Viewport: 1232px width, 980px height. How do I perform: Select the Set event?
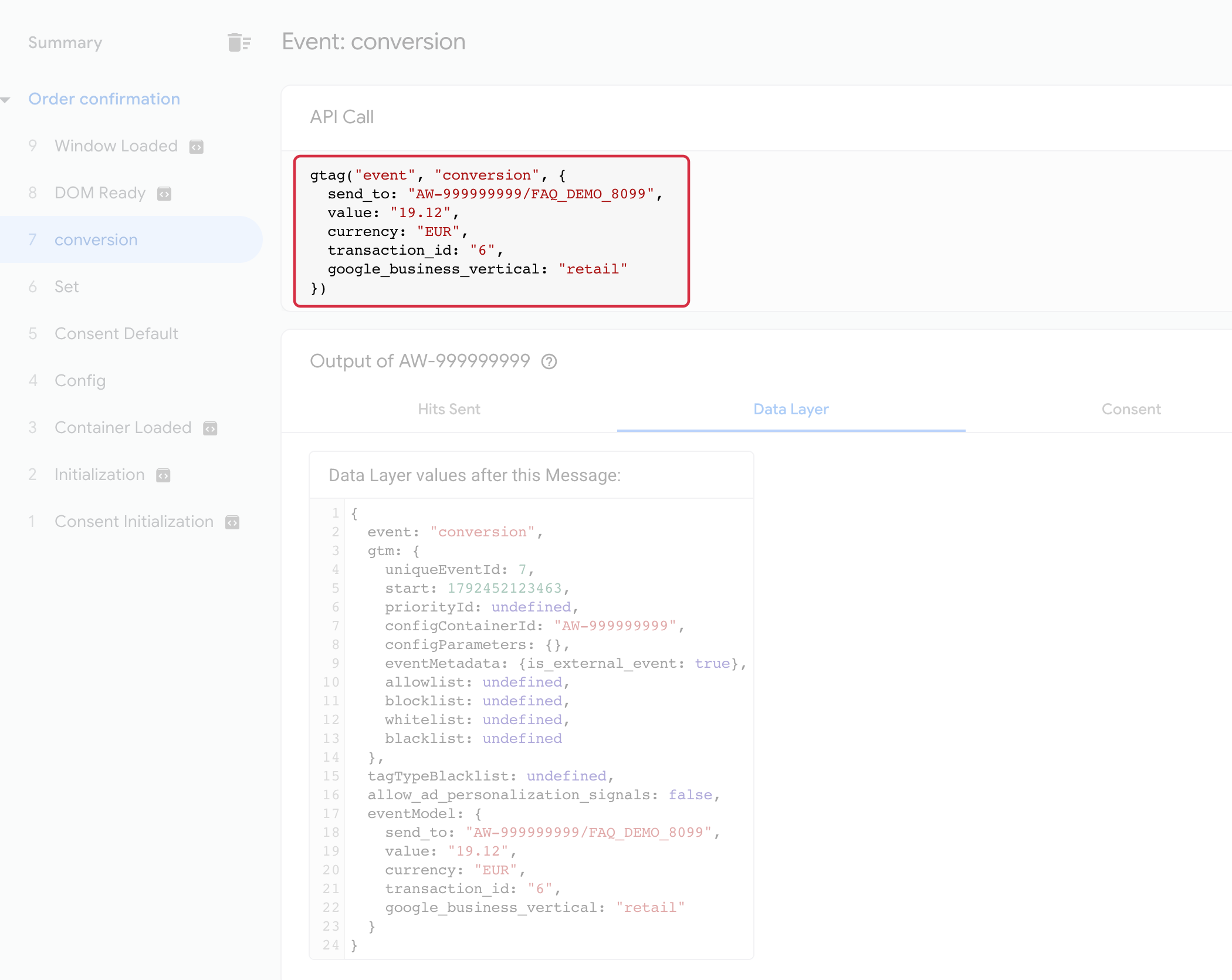click(66, 286)
